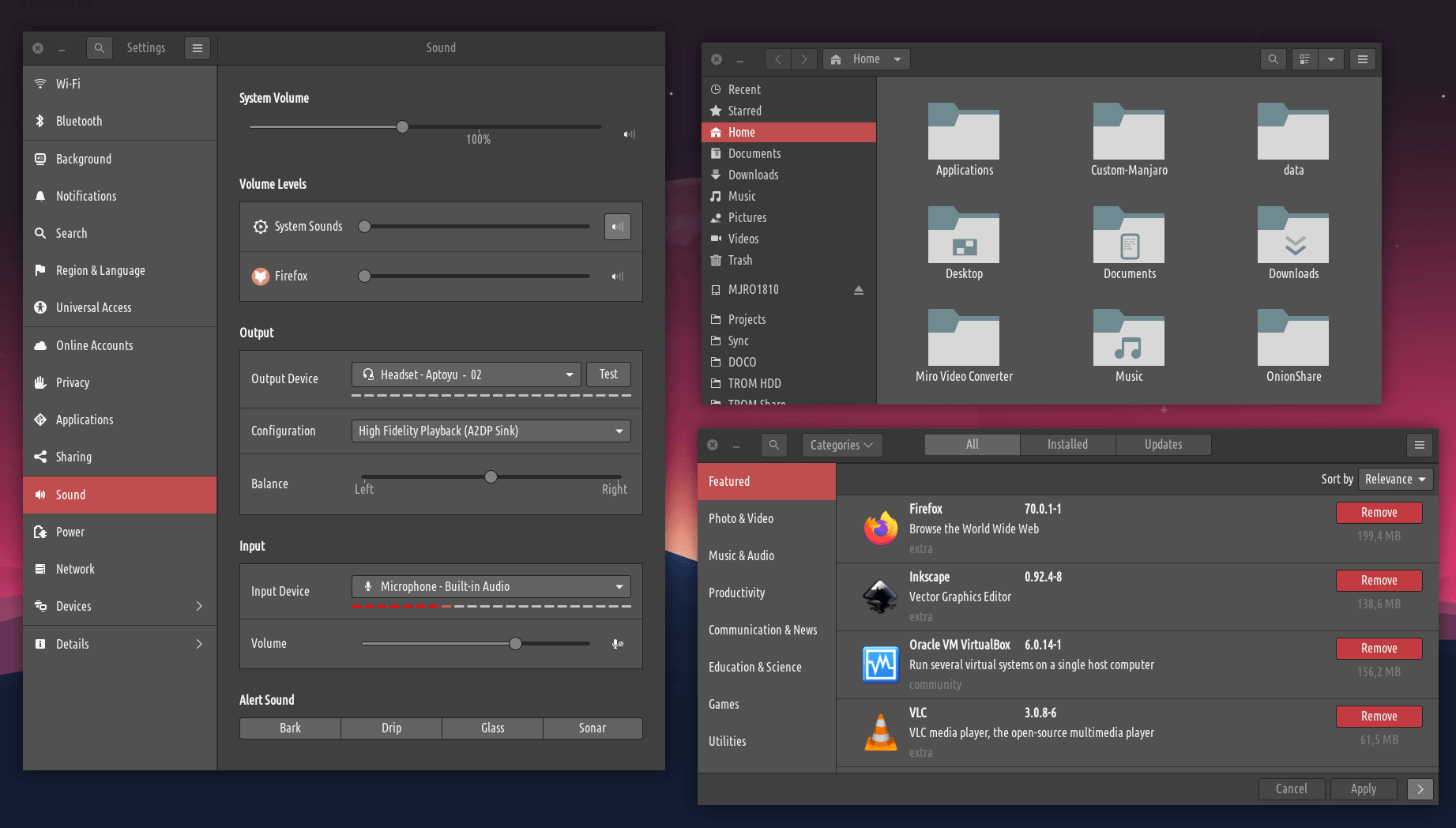Click the search icon in Settings header

click(99, 48)
